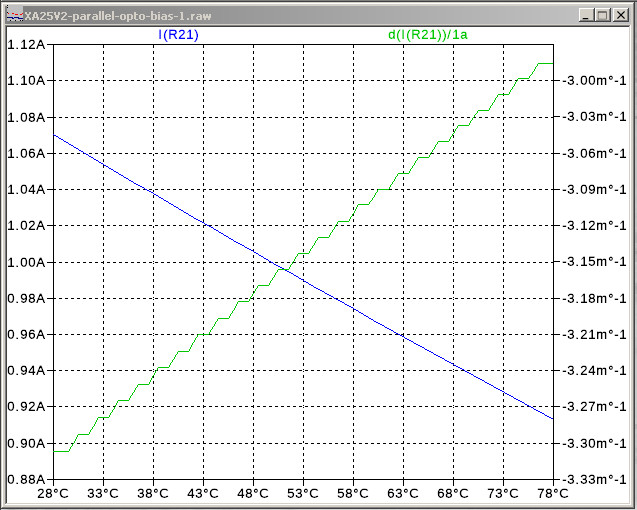This screenshot has height=510, width=637.
Task: Click left axis label 0.88A
Action: point(26,479)
